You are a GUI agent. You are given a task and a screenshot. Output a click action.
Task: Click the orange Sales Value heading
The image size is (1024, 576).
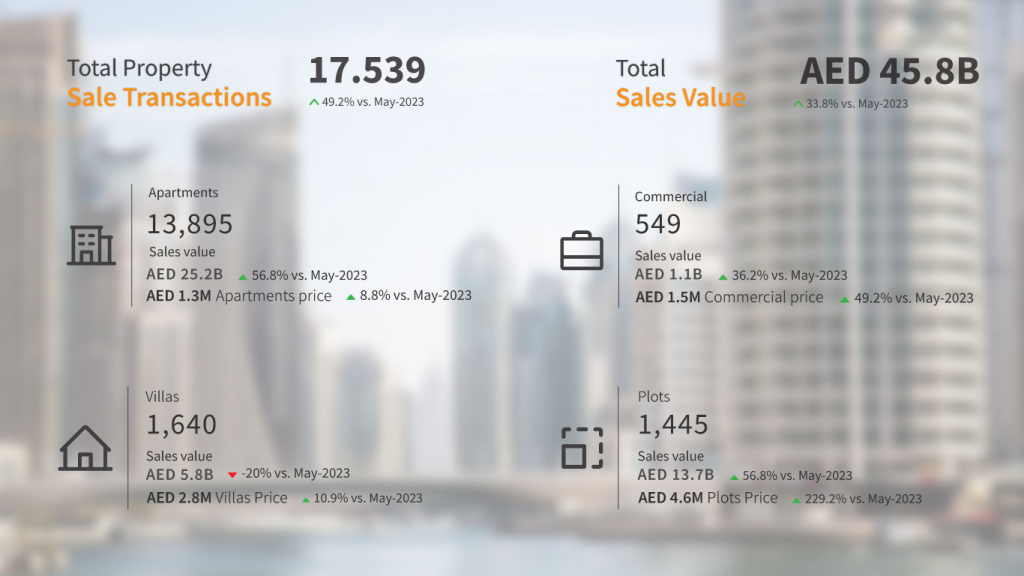[x=680, y=98]
